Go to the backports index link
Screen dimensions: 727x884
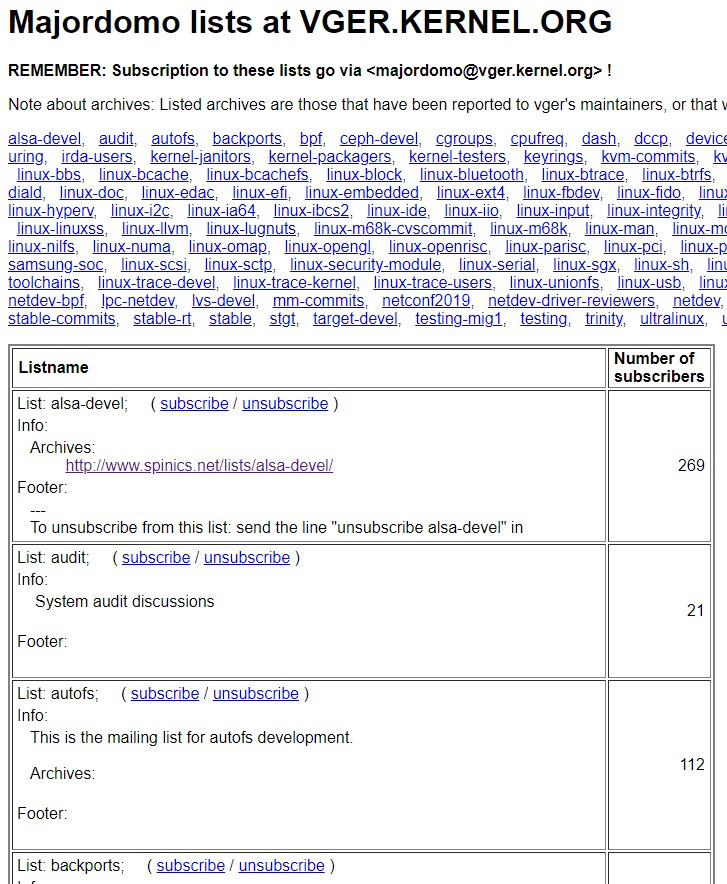247,139
